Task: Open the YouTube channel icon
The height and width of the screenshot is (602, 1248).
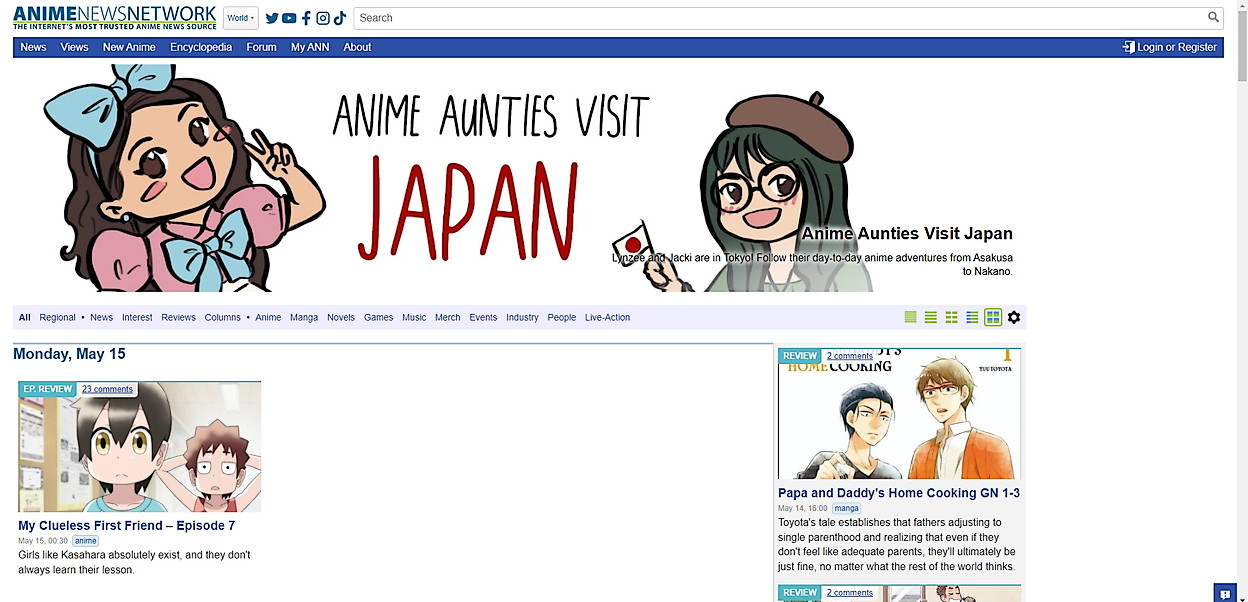Action: point(289,18)
